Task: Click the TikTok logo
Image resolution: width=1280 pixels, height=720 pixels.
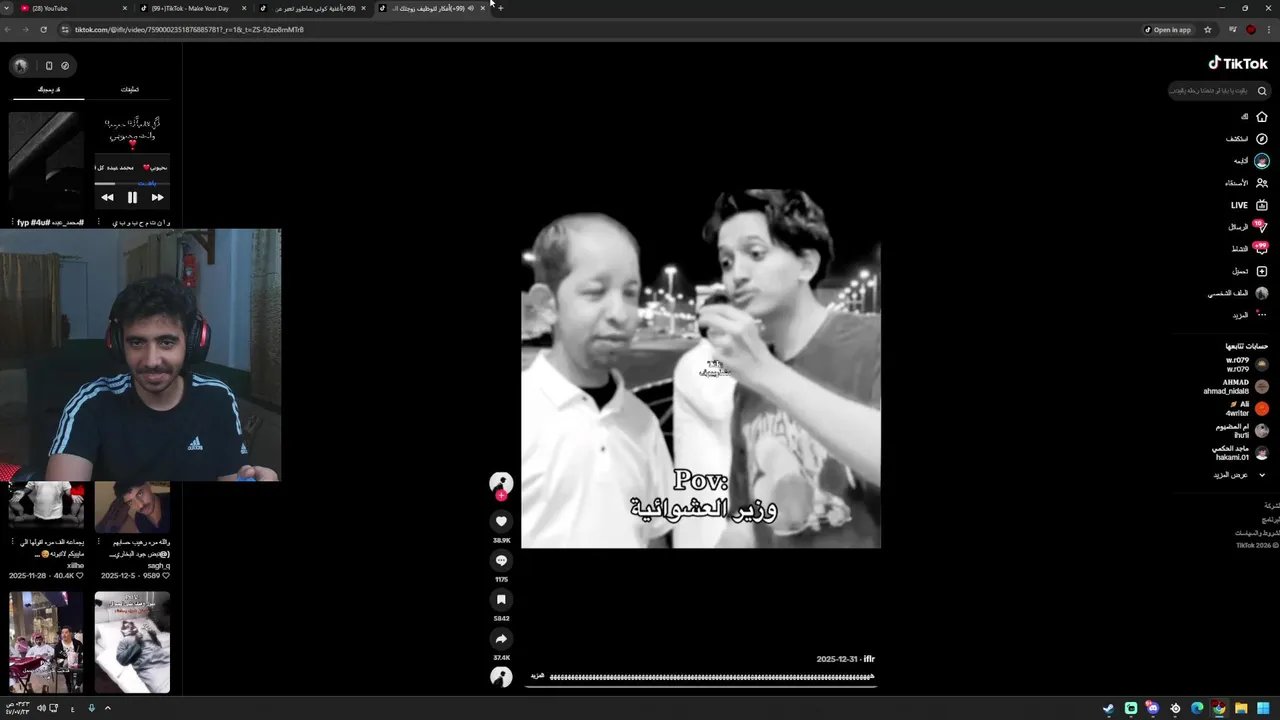Action: [x=1238, y=63]
